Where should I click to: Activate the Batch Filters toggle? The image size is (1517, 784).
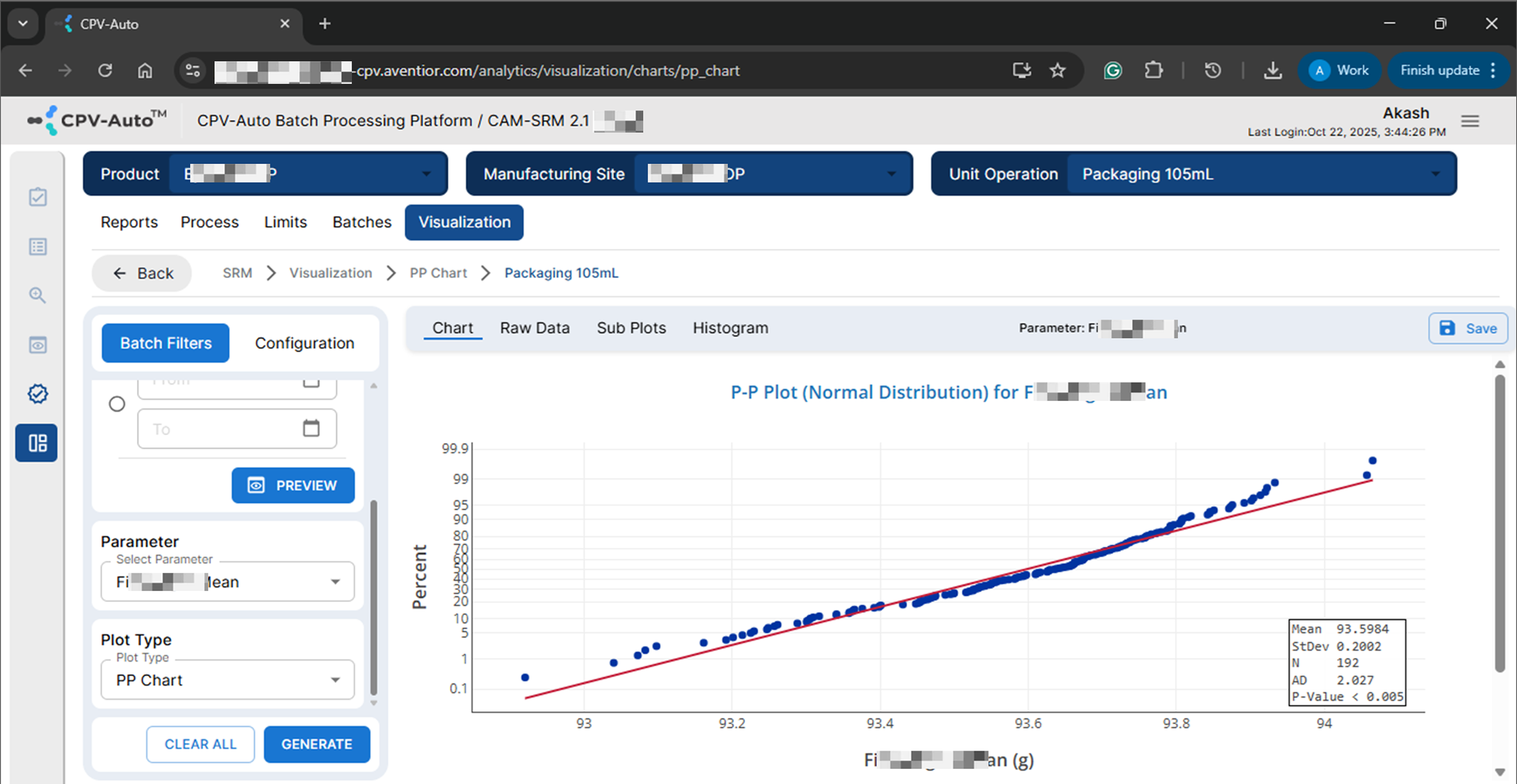click(x=164, y=343)
